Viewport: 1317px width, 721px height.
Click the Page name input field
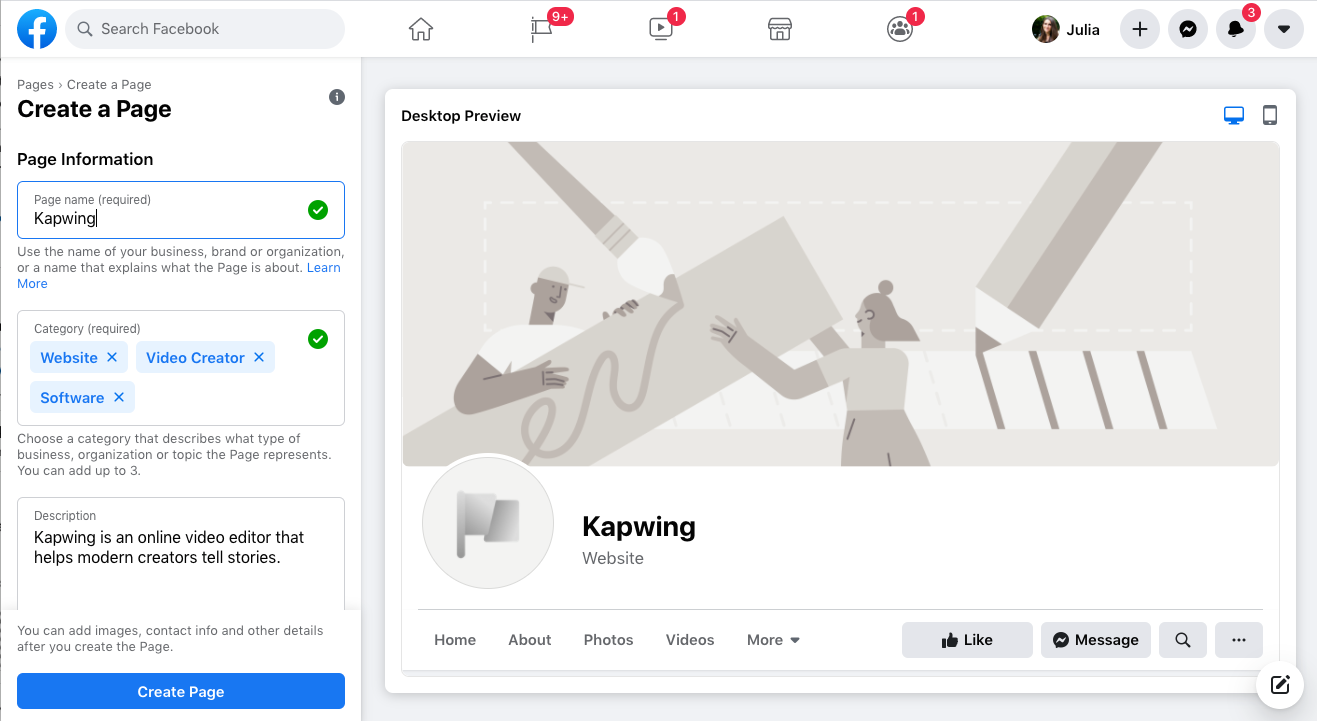[x=181, y=210]
